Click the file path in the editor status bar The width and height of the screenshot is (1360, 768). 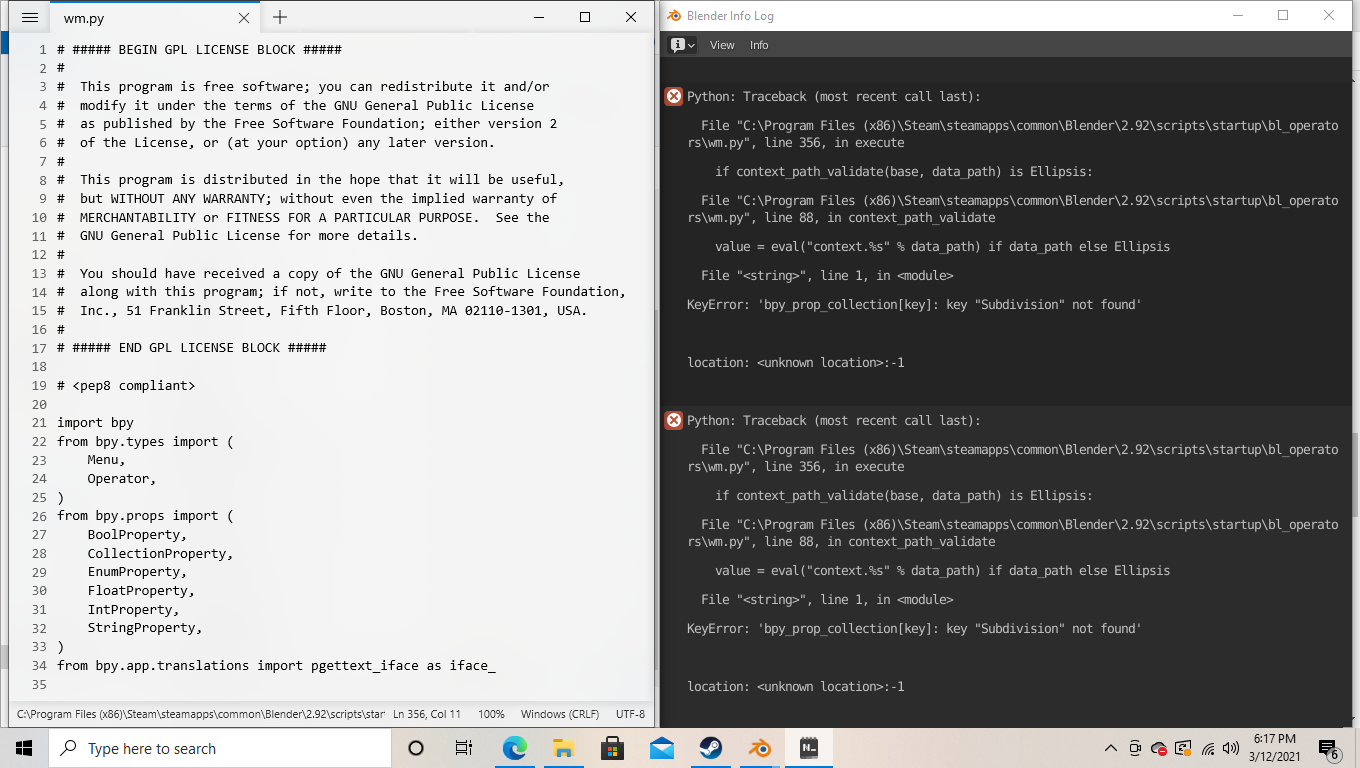pyautogui.click(x=201, y=714)
